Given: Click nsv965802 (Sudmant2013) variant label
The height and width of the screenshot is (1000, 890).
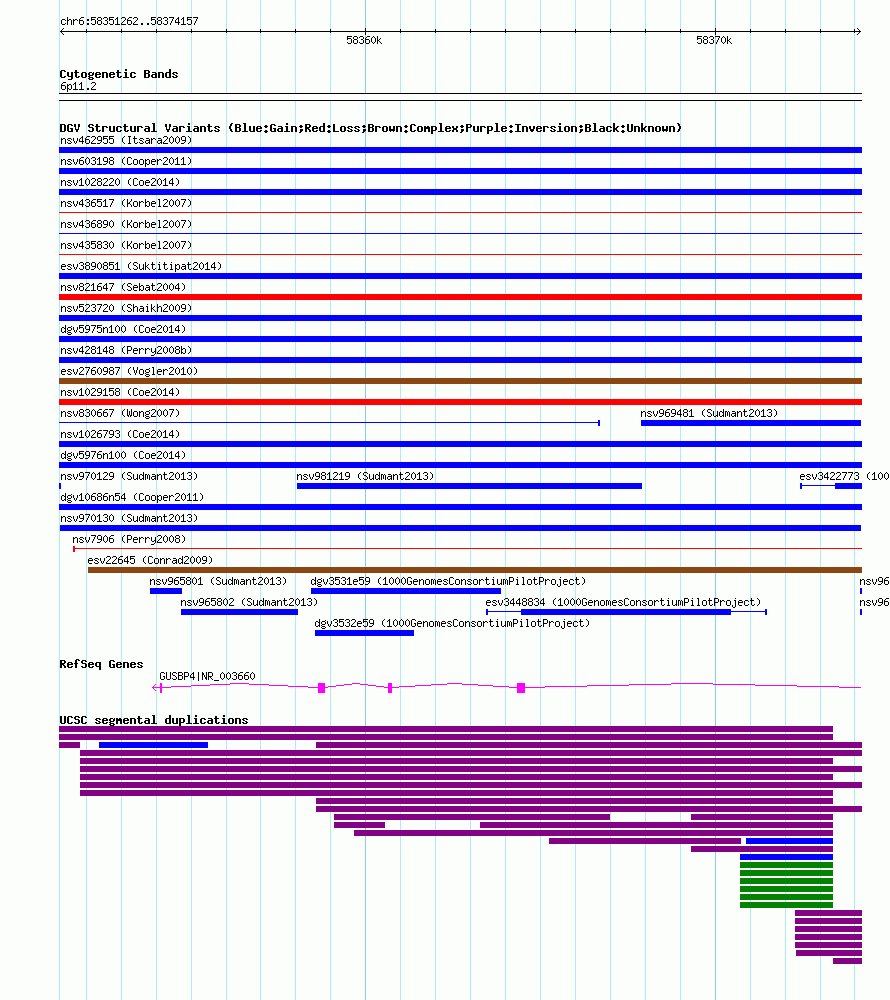Looking at the screenshot, I should click(249, 603).
